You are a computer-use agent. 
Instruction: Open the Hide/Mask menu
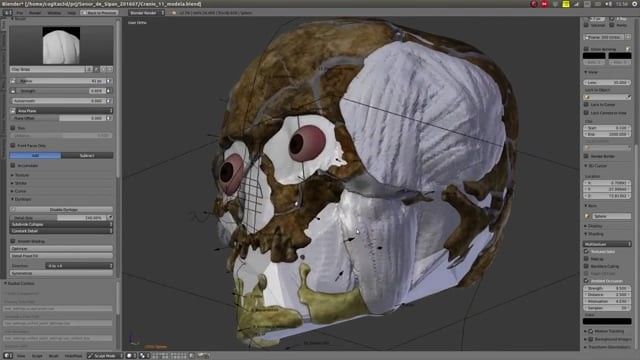coord(73,356)
